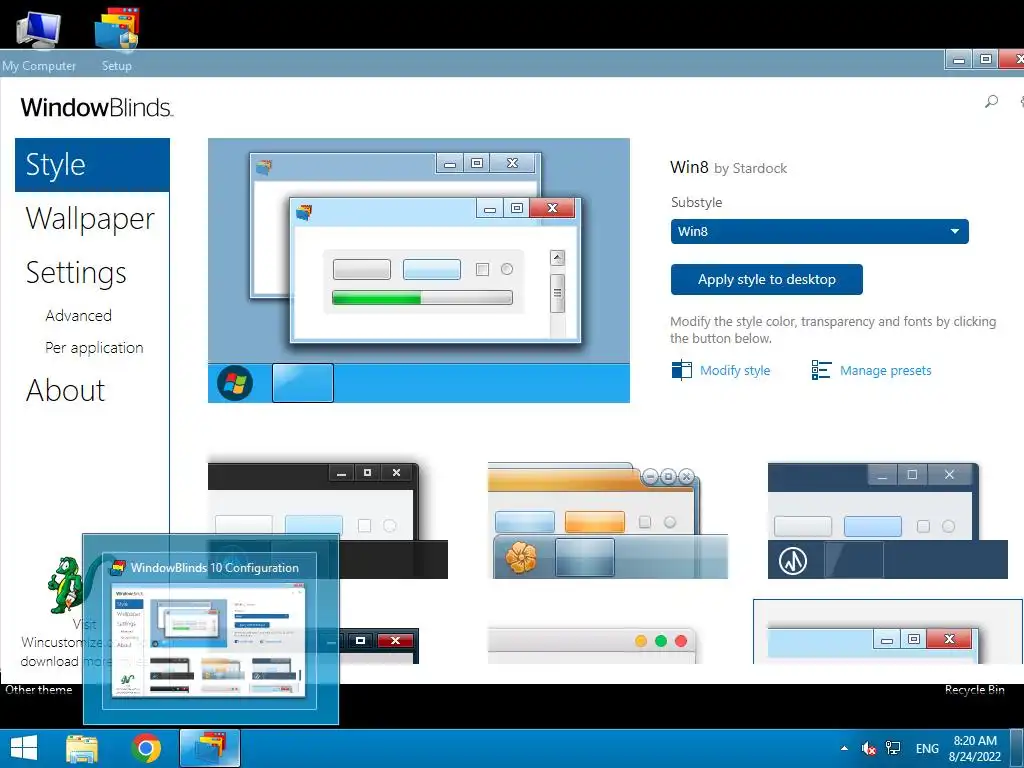
Task: Select the Per application item
Action: (94, 347)
